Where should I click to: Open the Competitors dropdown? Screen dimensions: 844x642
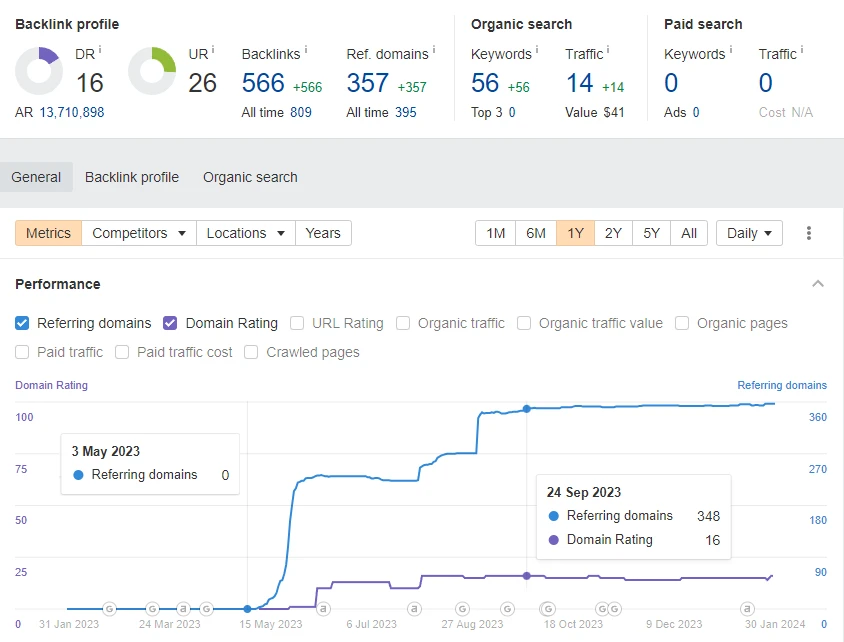point(139,233)
